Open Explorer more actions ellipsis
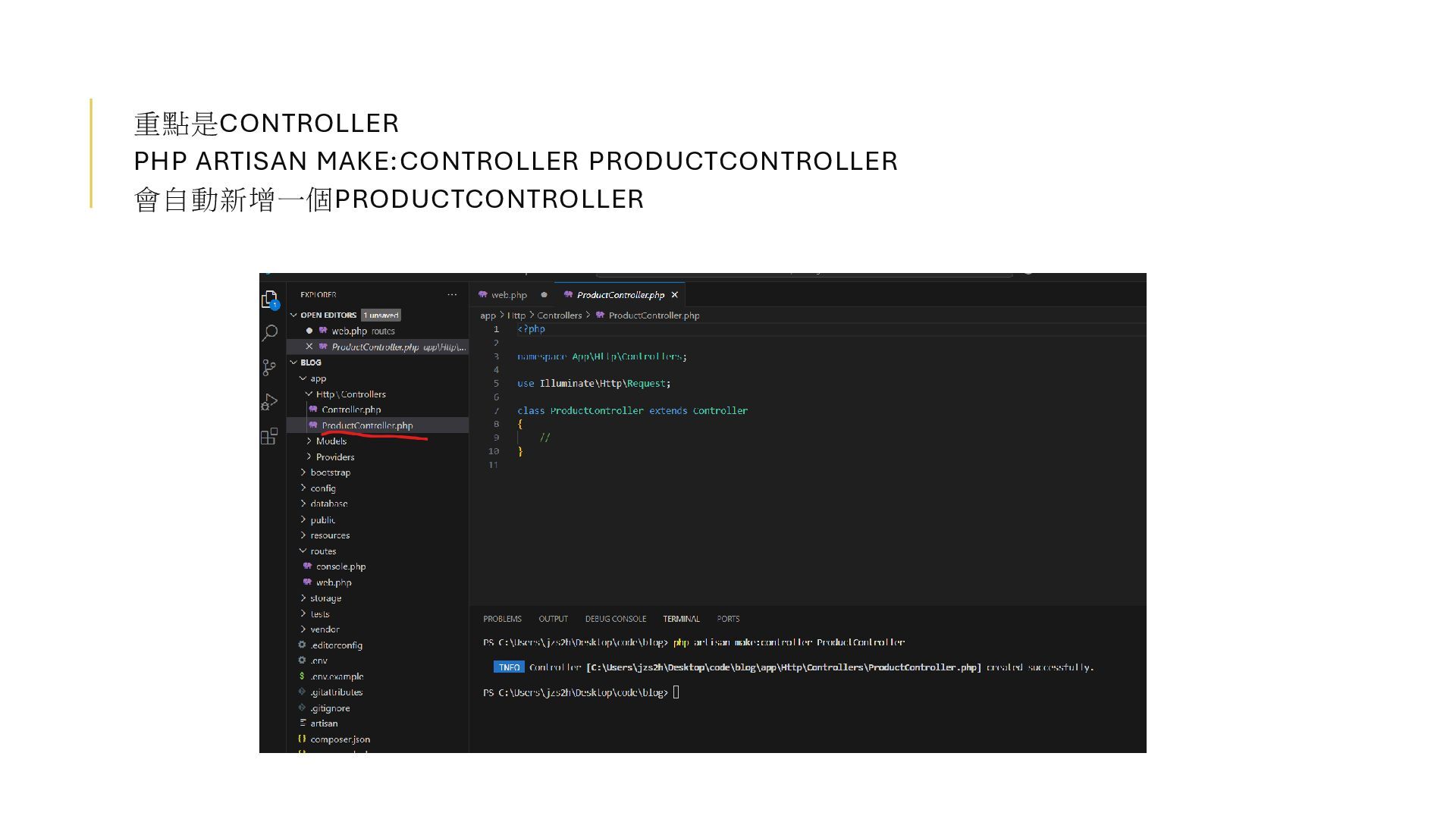The image size is (1456, 819). tap(452, 294)
